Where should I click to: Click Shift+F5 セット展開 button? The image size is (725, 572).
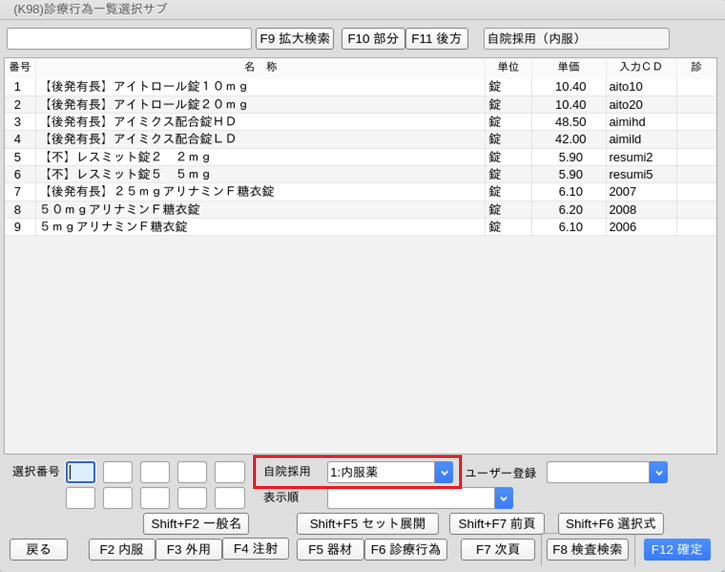tap(367, 524)
